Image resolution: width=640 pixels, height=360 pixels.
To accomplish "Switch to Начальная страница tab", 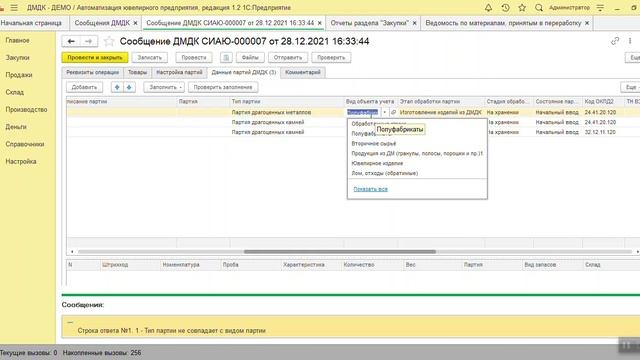I will click(x=31, y=23).
